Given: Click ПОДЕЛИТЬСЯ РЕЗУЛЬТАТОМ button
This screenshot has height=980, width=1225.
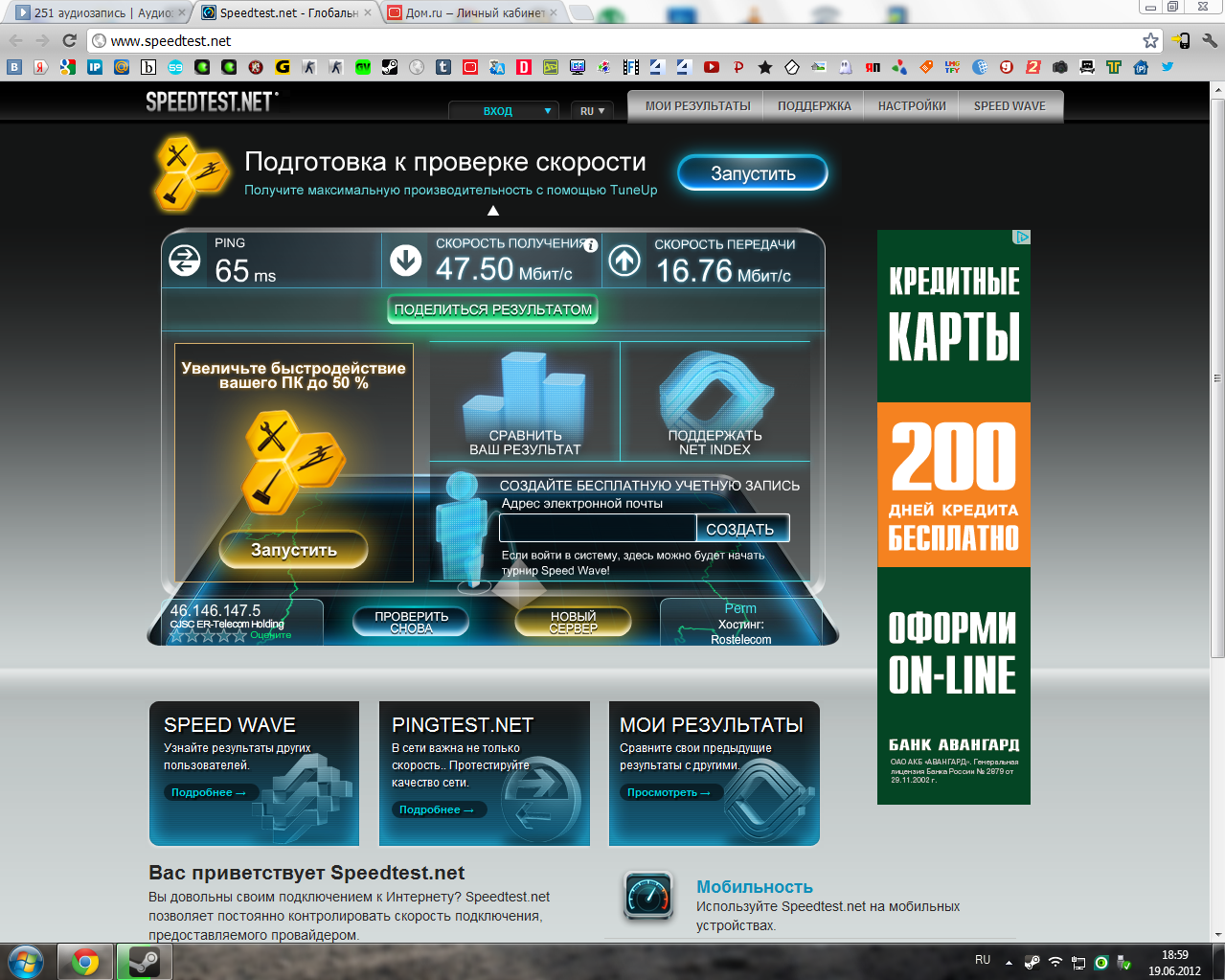Looking at the screenshot, I should point(493,309).
